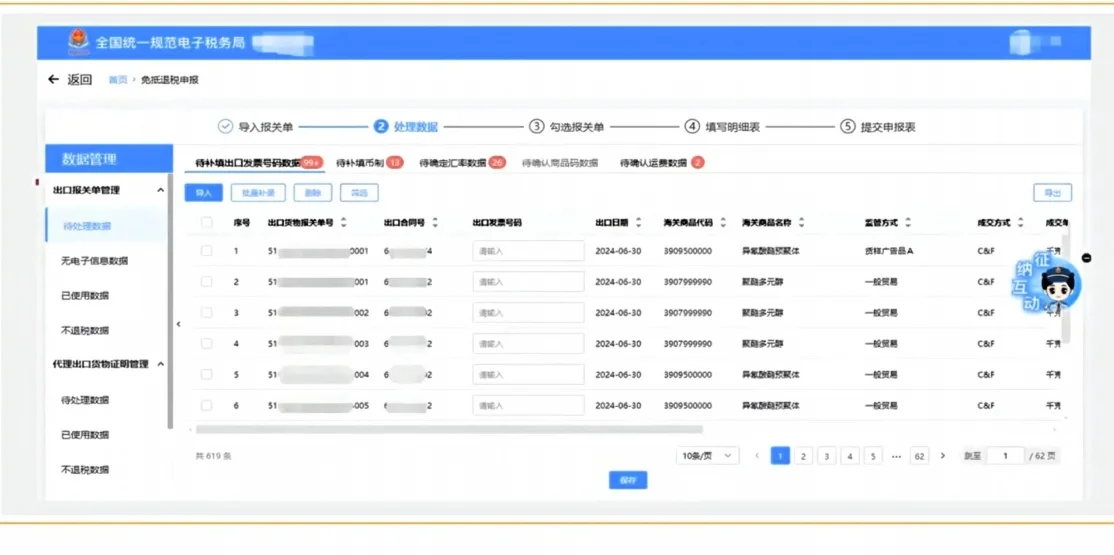Focus the 出口发票号码 input in row 3
This screenshot has height=555, width=1114.
pyautogui.click(x=529, y=313)
